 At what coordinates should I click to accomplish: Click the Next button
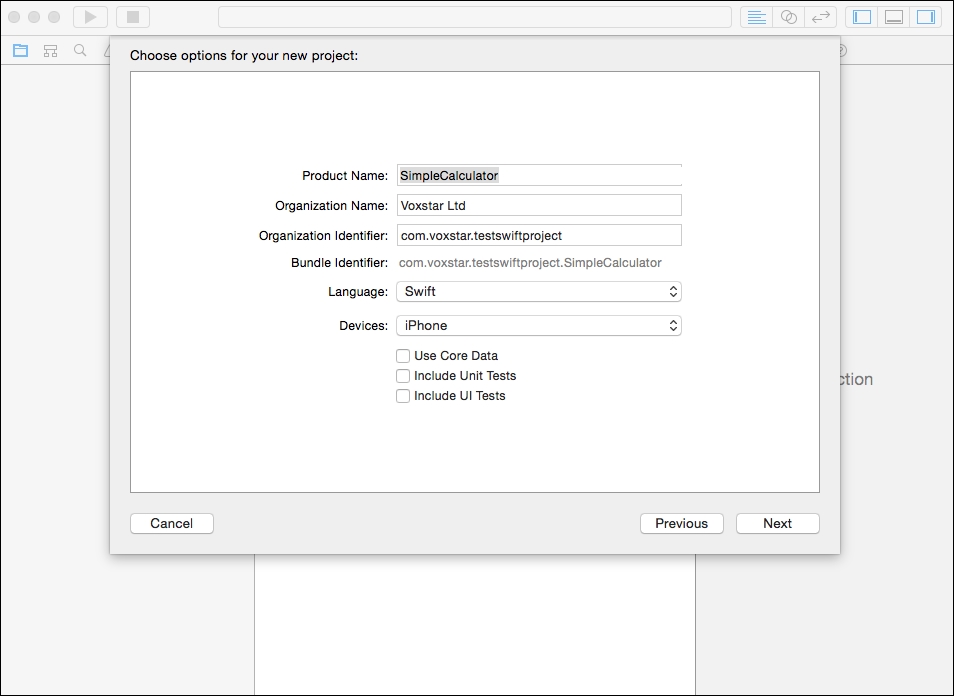778,524
